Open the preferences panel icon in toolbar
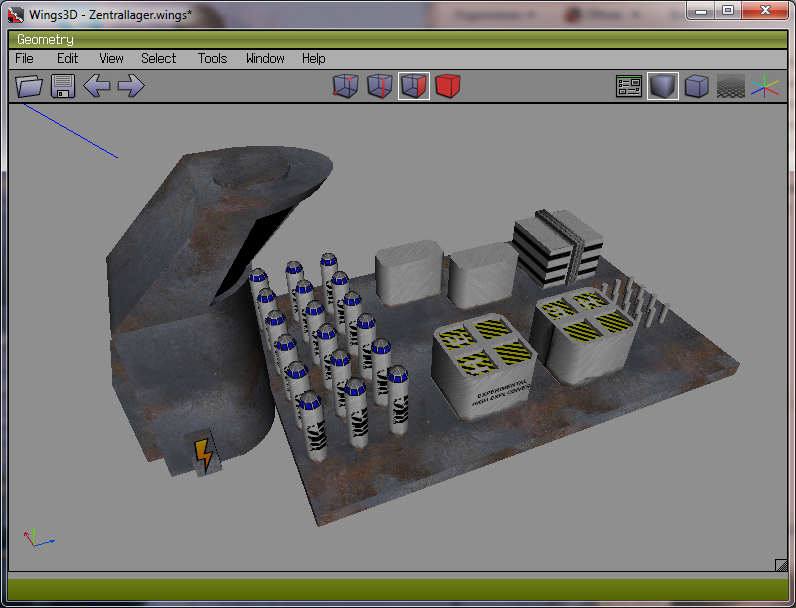 pos(629,87)
